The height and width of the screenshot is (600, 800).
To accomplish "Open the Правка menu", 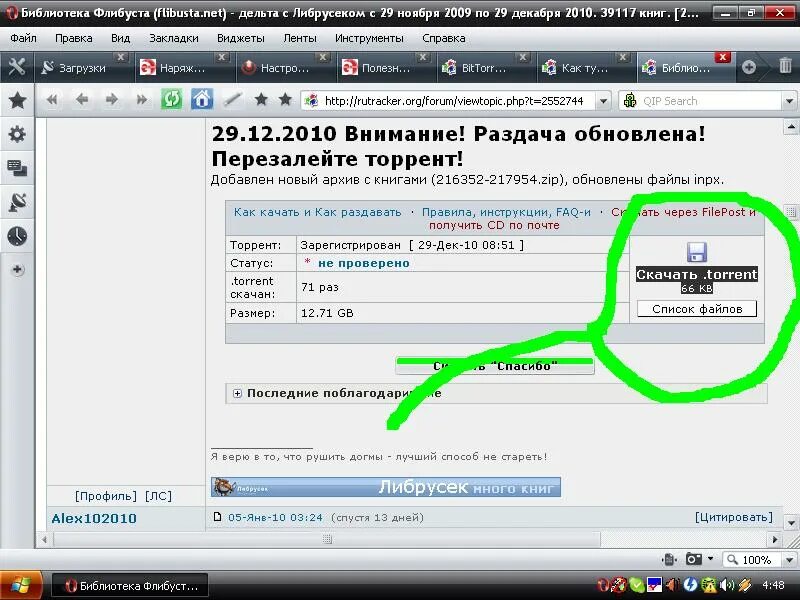I will tap(73, 38).
